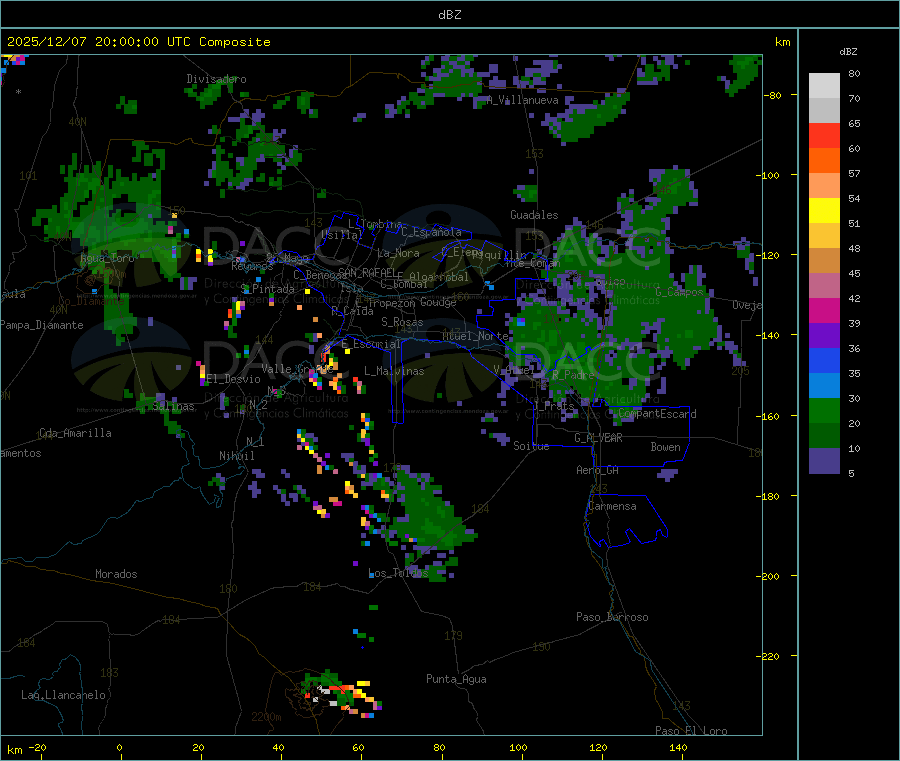Viewport: 900px width, 761px height.
Task: Click the bright yellow legend color swatch
Action: tap(824, 211)
